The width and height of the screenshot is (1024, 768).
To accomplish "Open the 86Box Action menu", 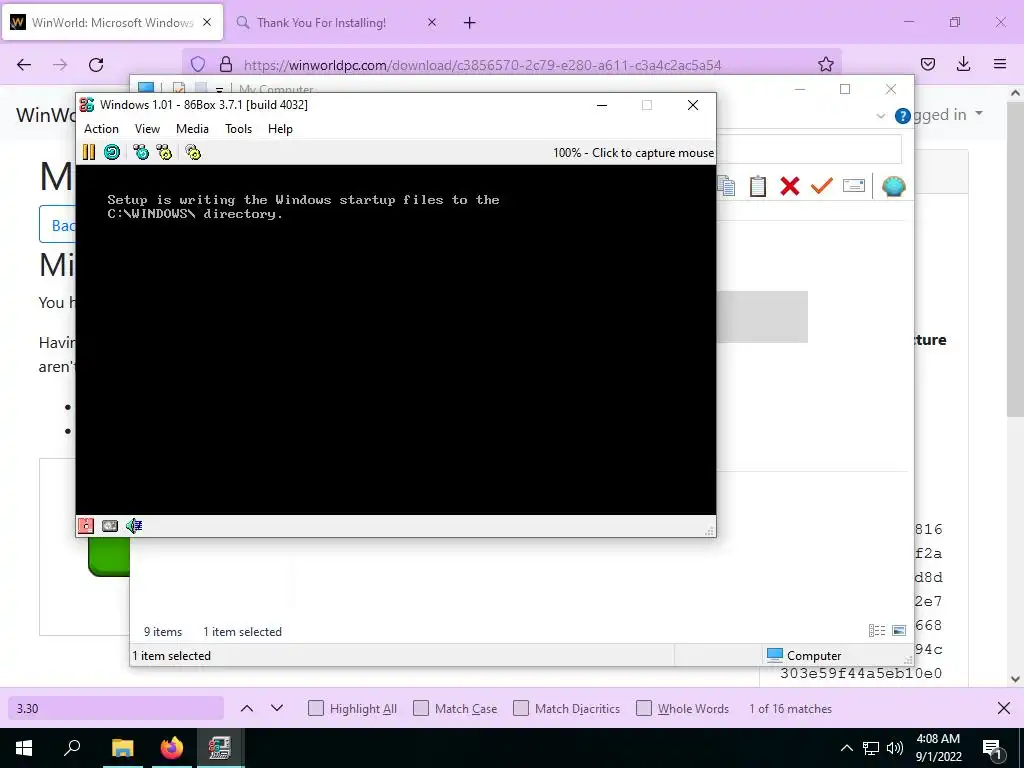I will pyautogui.click(x=101, y=129).
